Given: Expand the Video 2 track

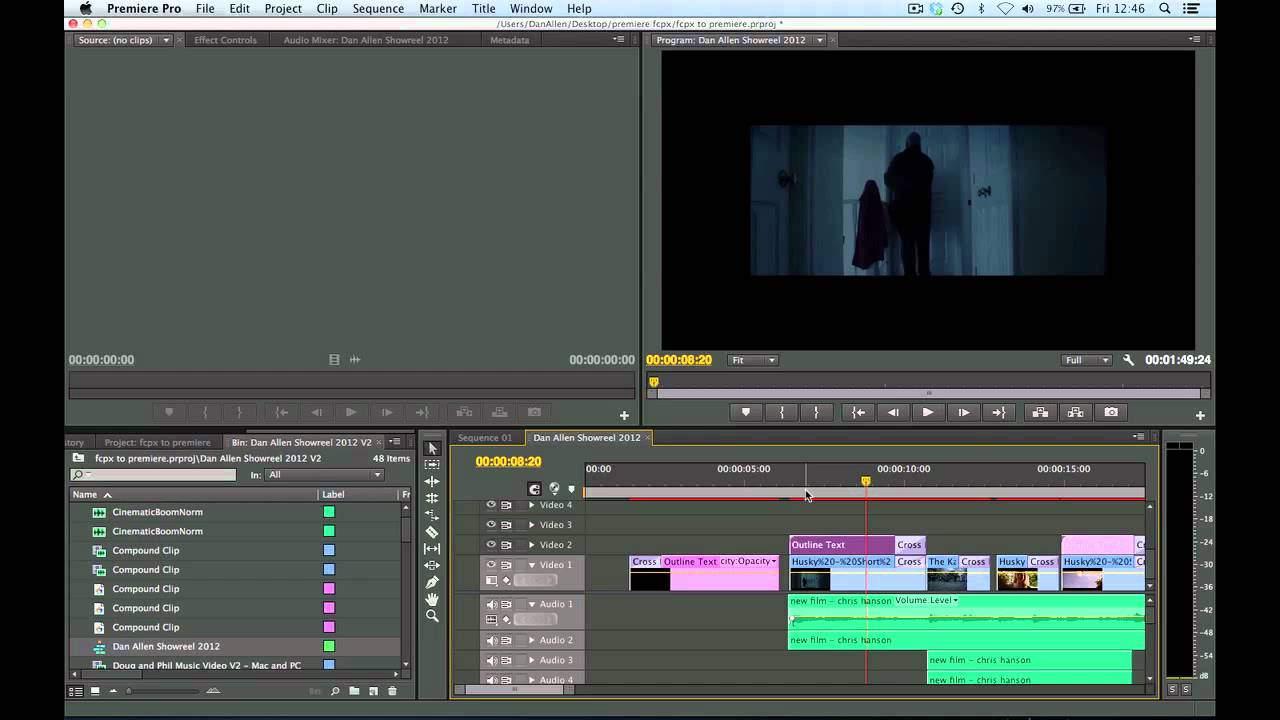Looking at the screenshot, I should tap(531, 545).
